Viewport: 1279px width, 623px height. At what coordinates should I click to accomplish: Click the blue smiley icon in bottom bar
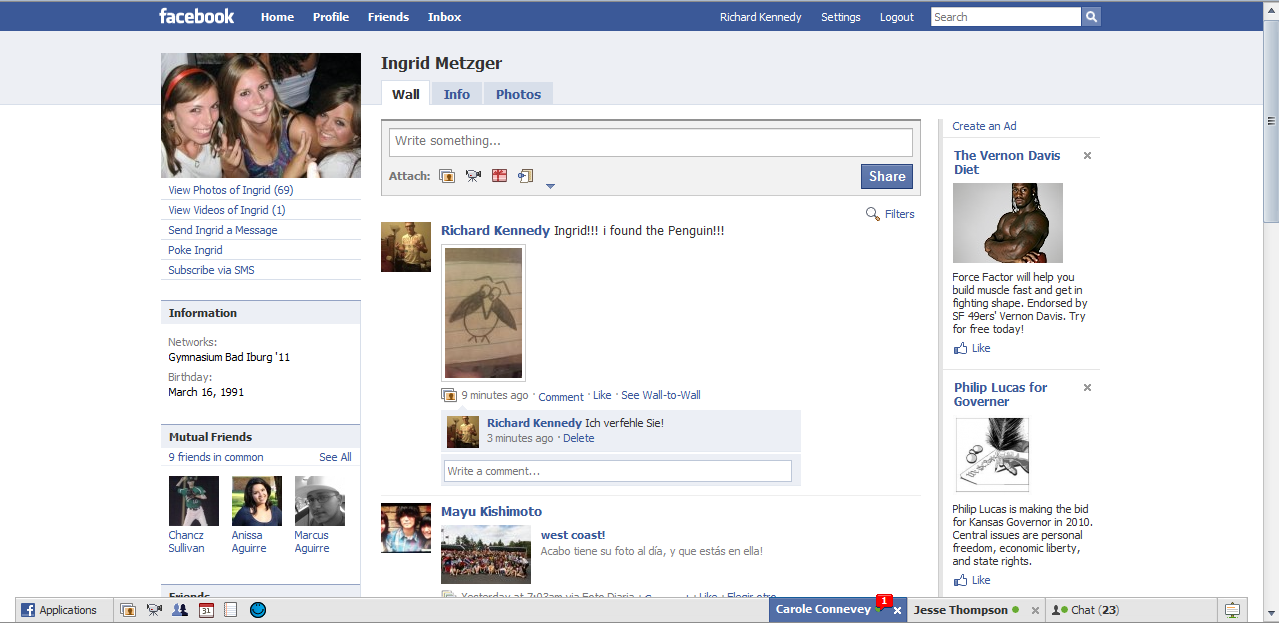258,610
